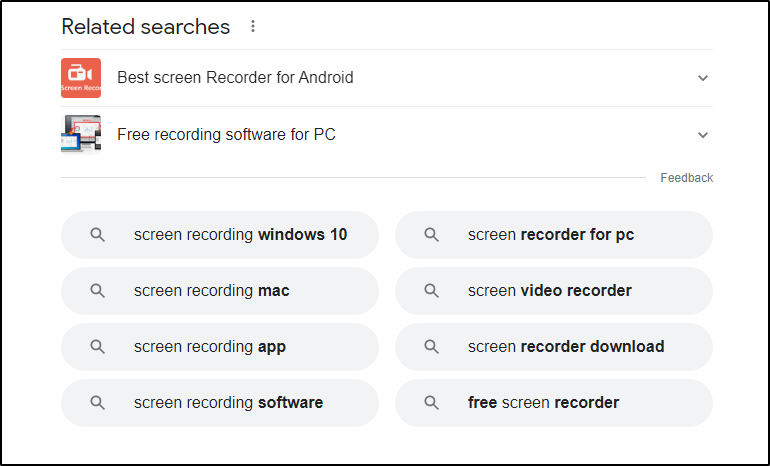Expand Best screen Recorder for Android chevron
Image resolution: width=770 pixels, height=466 pixels.
click(702, 78)
